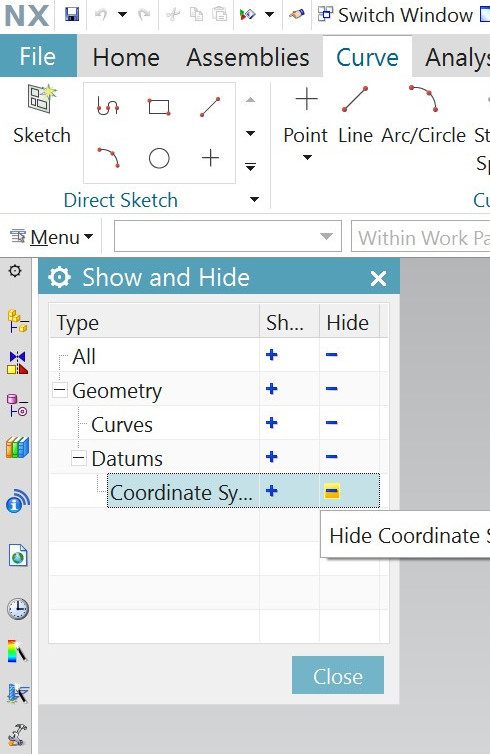Open the HD3D Tools info icon
The image size is (490, 754).
tap(18, 502)
